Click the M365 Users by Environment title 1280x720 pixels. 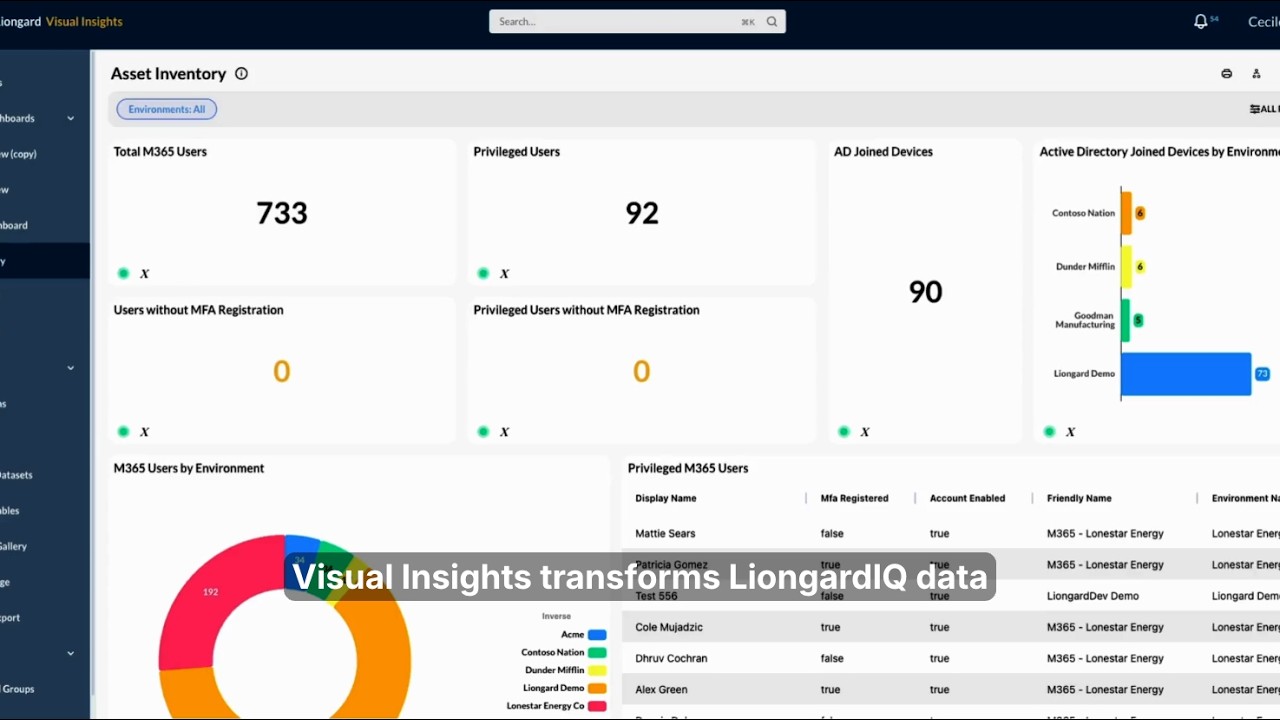(x=189, y=468)
